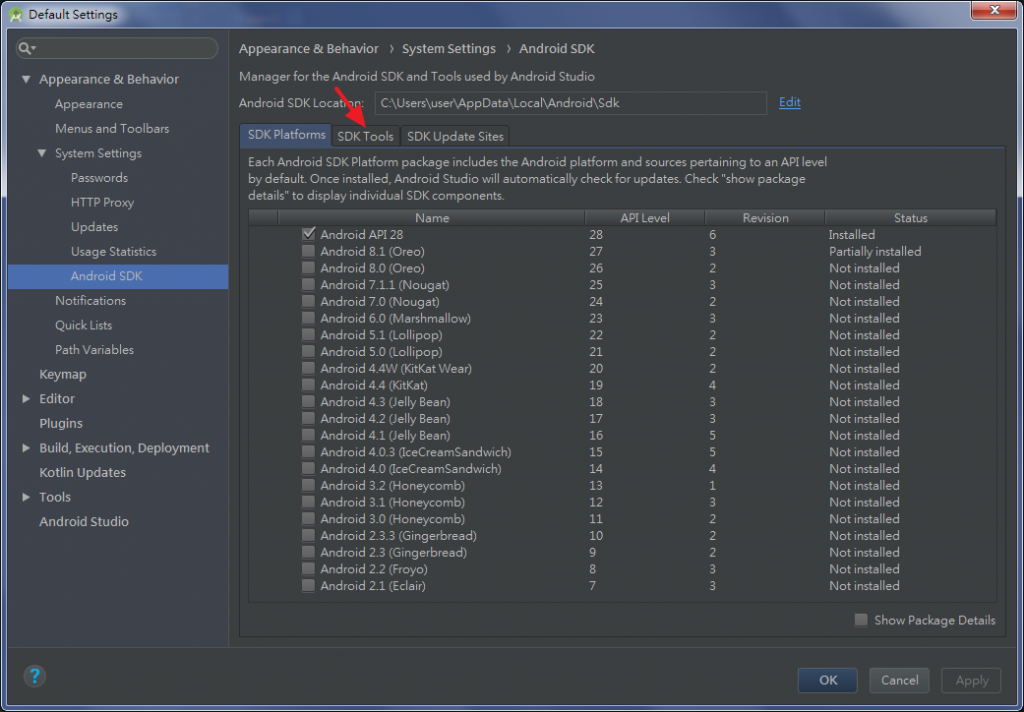
Task: Select the SDK Platforms tab
Action: 286,135
